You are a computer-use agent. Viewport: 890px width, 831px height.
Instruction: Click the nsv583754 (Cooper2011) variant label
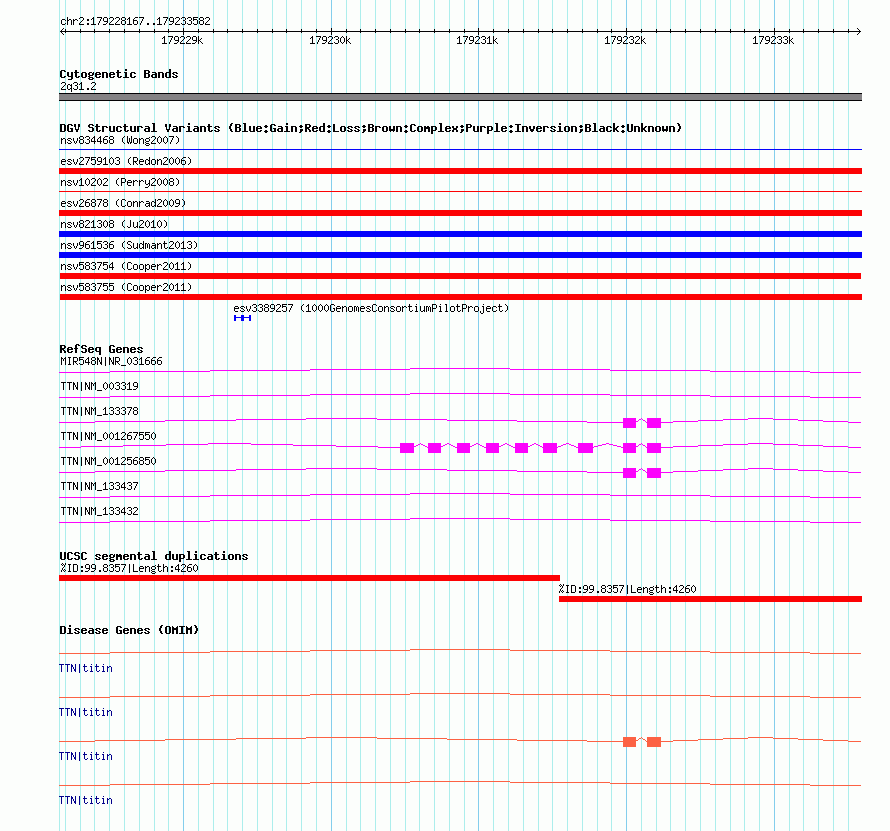[x=126, y=266]
